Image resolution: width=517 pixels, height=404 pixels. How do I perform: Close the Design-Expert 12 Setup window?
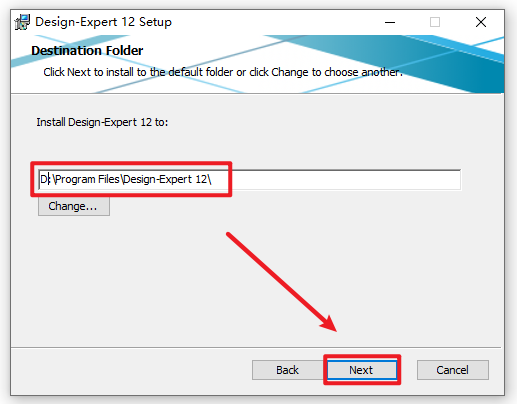(x=481, y=22)
